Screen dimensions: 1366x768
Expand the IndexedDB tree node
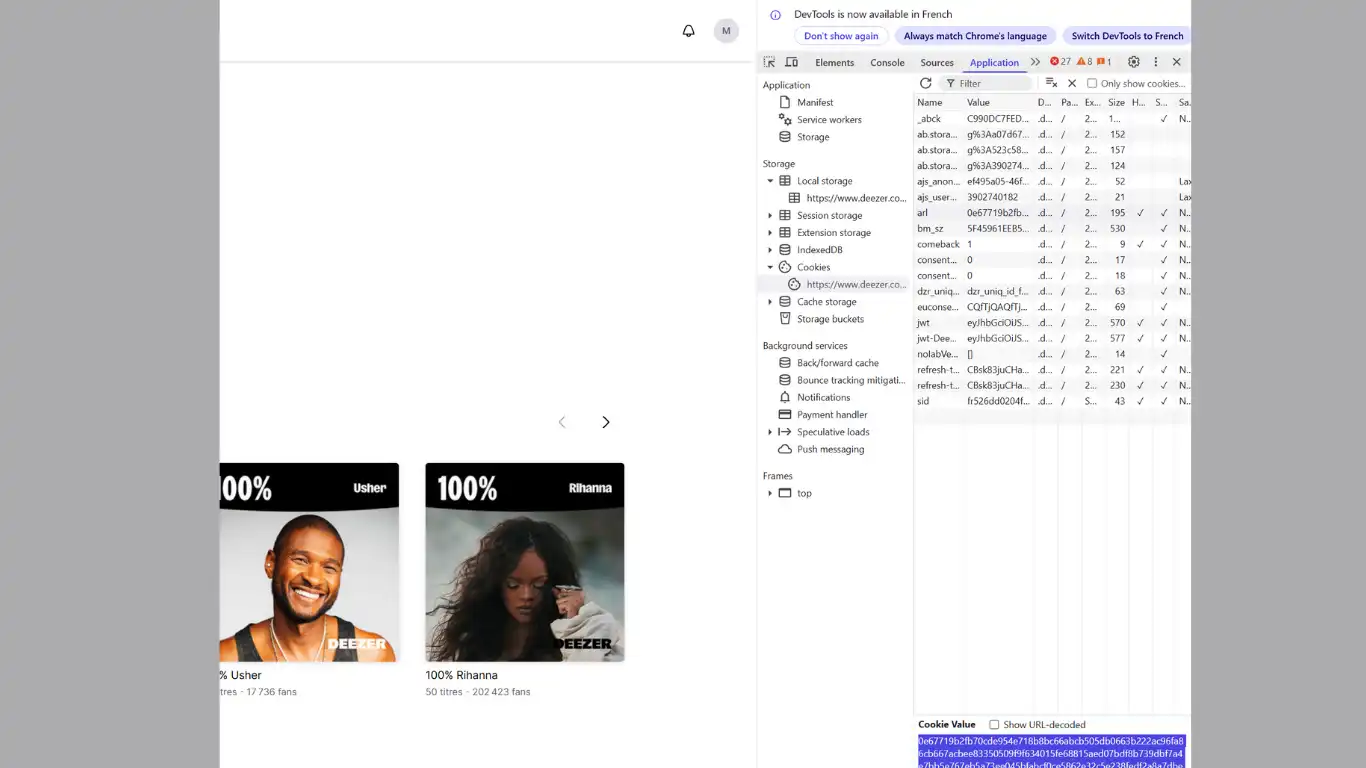tap(770, 250)
